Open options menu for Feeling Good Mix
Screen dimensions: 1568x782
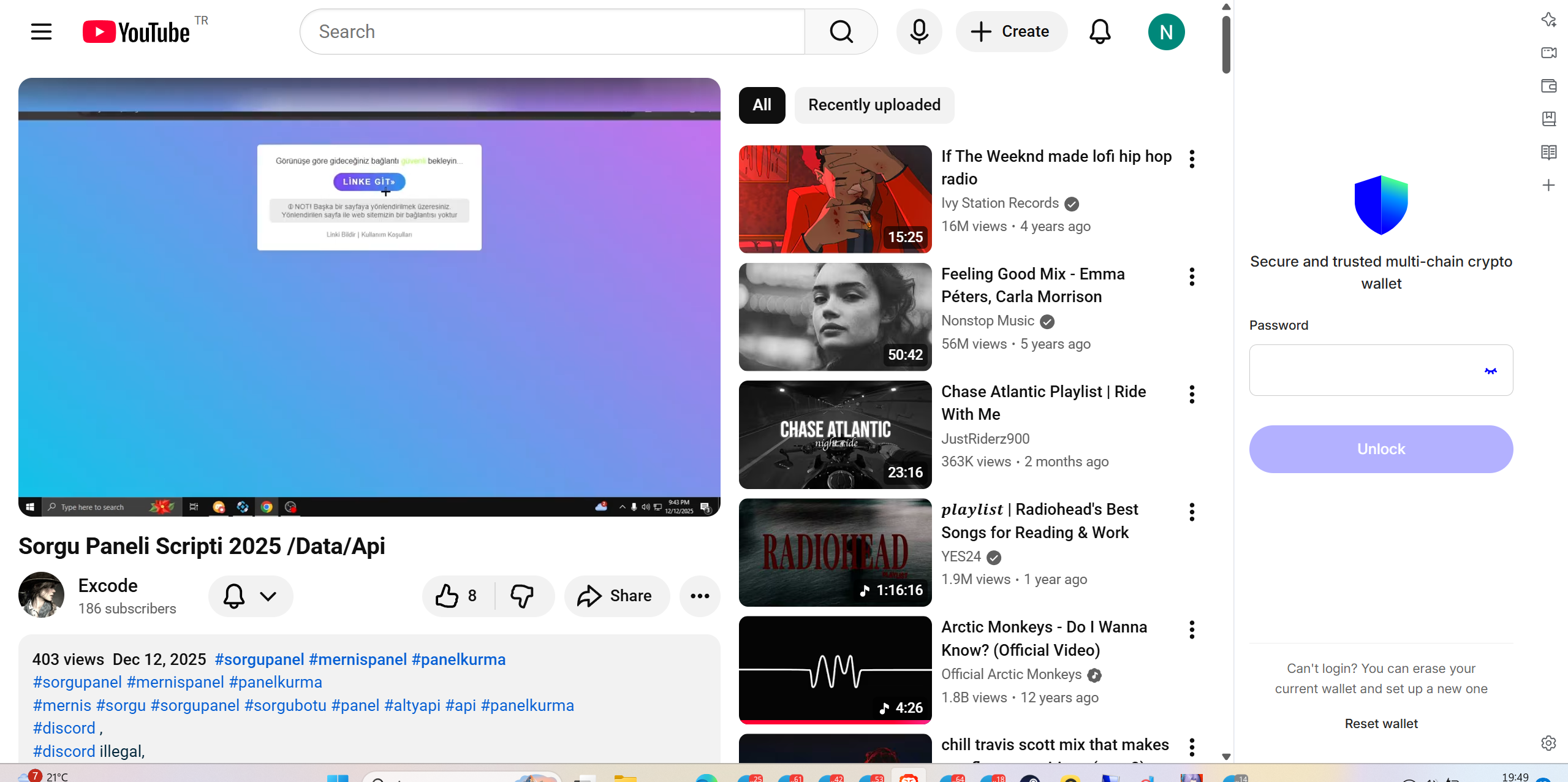pyautogui.click(x=1192, y=277)
